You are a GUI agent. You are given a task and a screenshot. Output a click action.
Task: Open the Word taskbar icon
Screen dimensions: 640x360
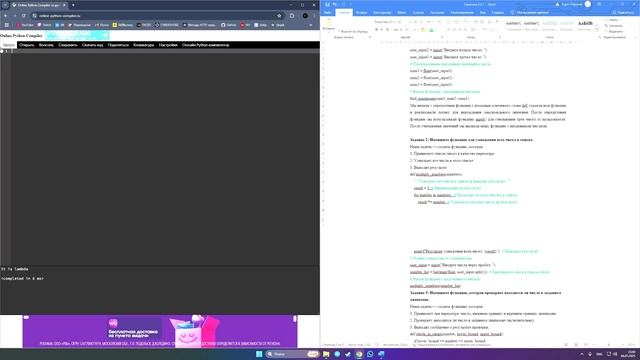381,354
